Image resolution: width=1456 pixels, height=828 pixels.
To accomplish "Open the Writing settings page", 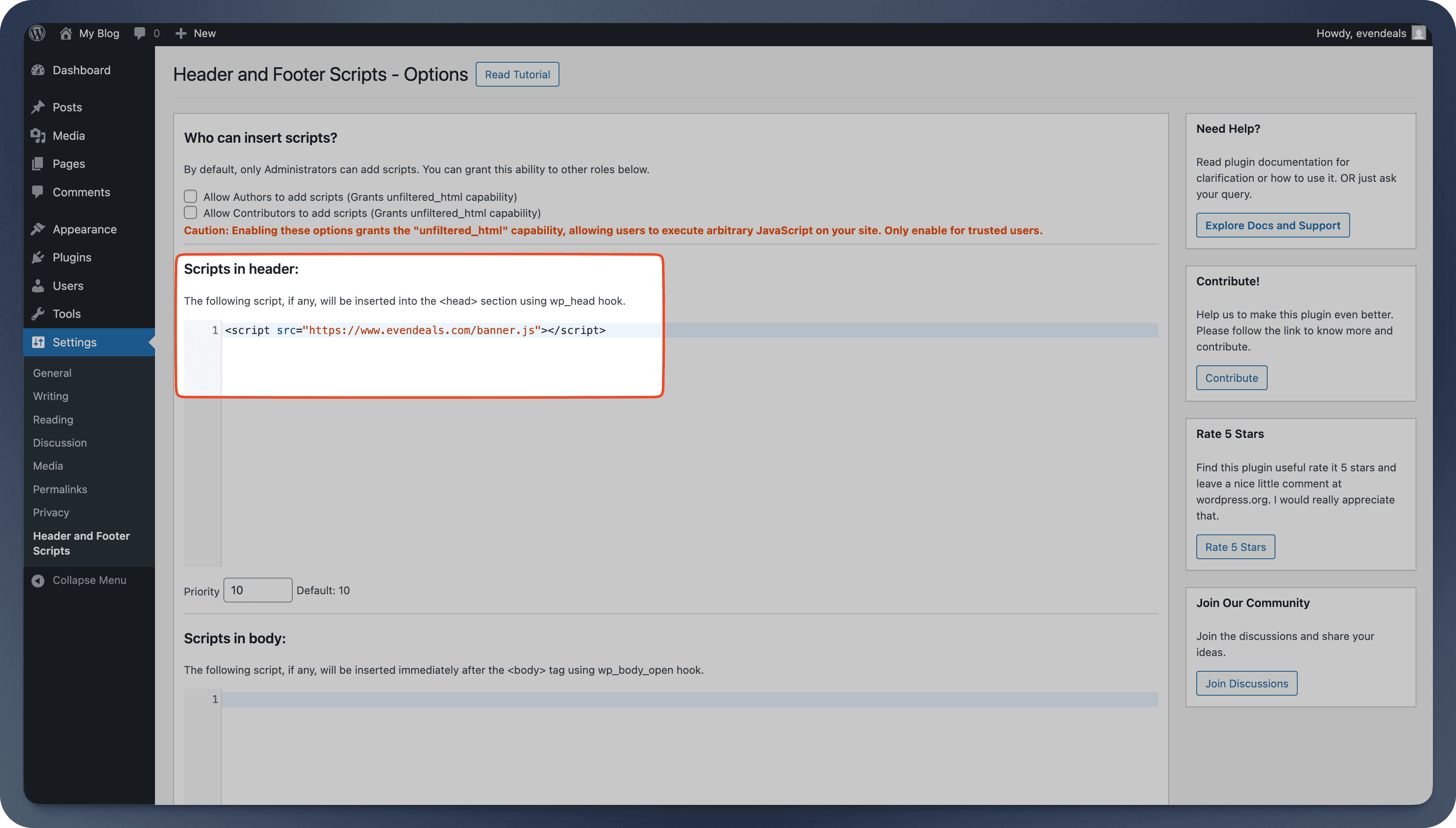I will point(50,396).
